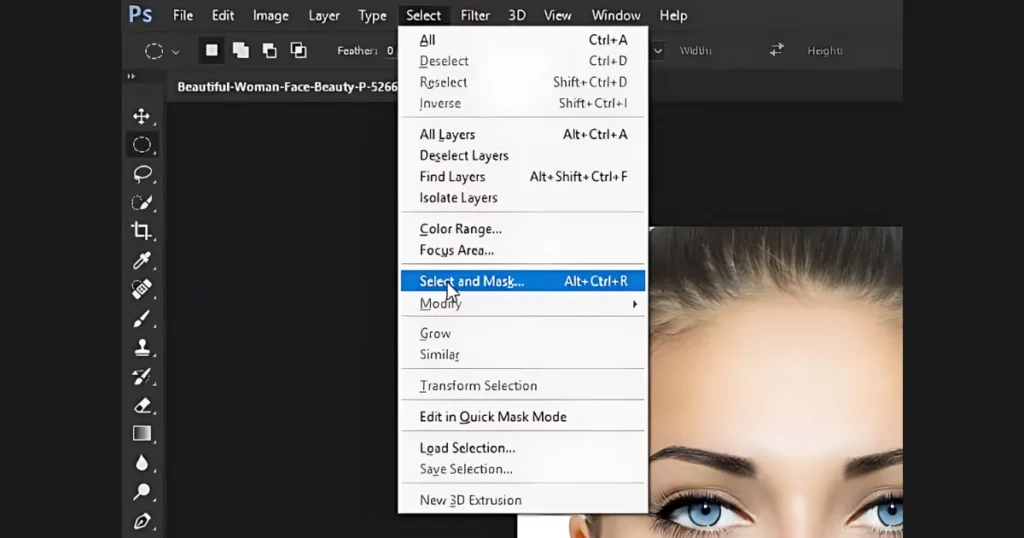
Task: Select the Brush tool
Action: tap(142, 319)
